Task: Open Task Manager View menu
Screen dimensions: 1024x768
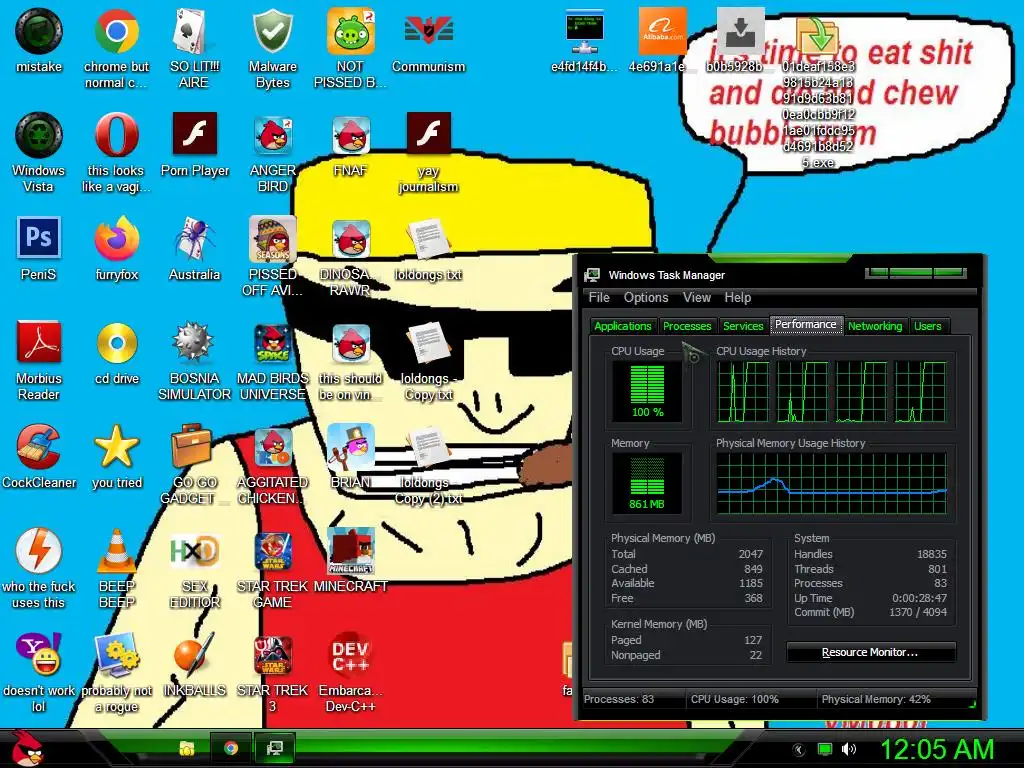Action: pos(697,297)
